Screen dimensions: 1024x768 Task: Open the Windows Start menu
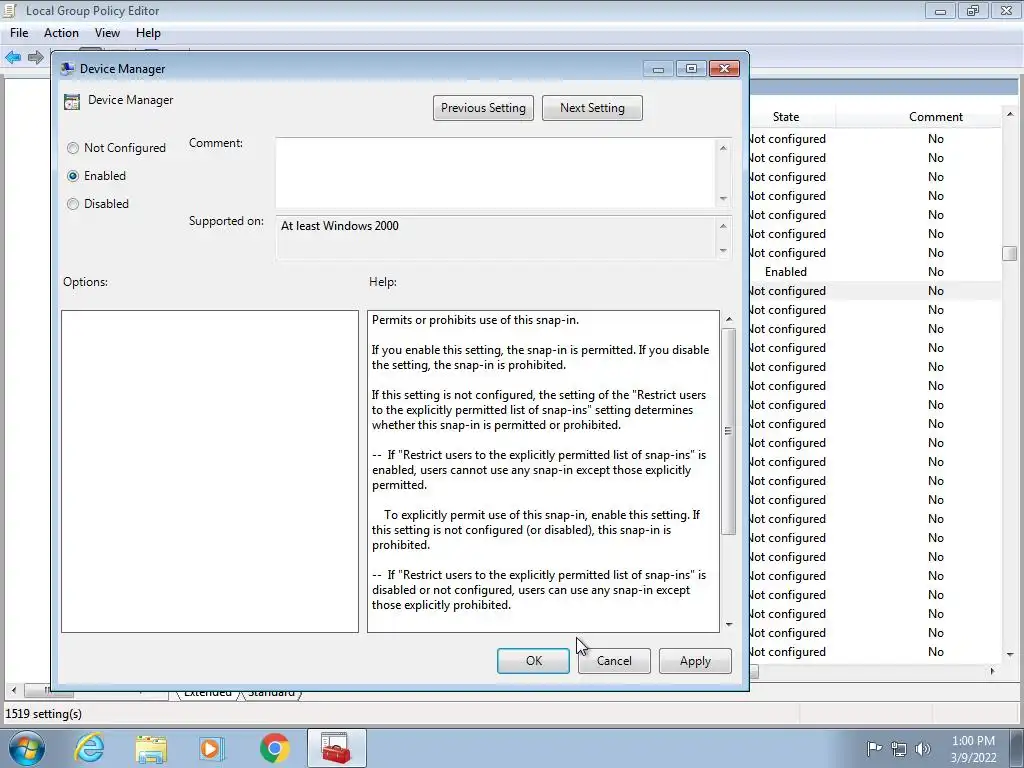27,748
